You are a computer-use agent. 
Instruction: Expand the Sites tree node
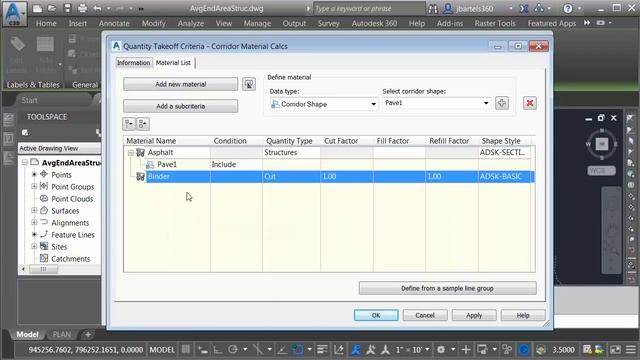pyautogui.click(x=34, y=247)
